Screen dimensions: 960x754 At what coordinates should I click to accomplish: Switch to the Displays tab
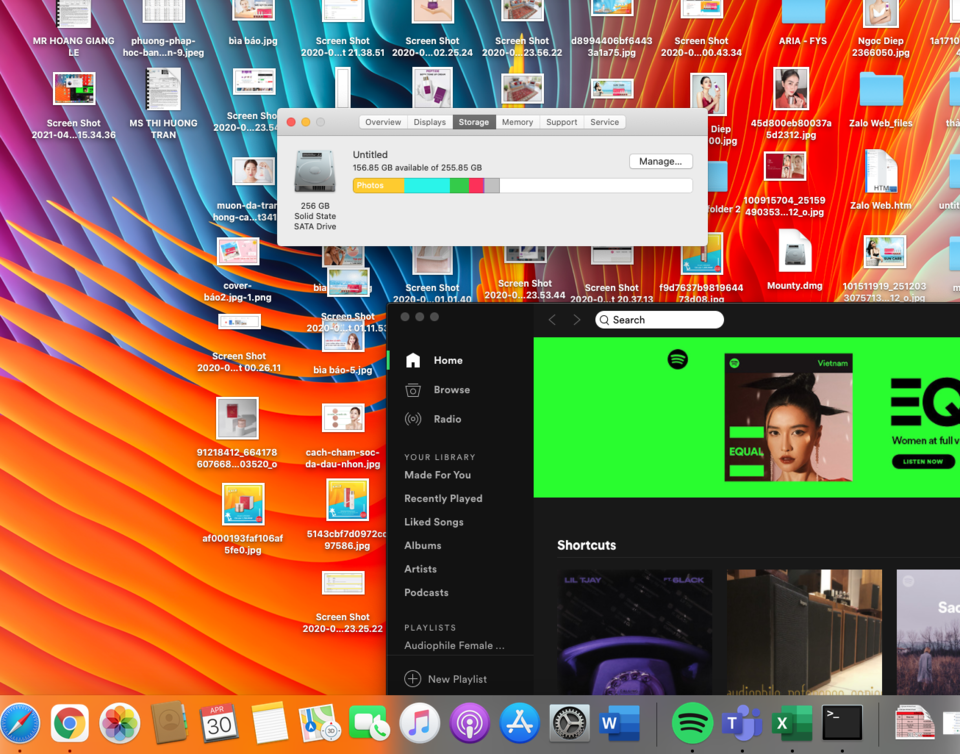(x=430, y=122)
